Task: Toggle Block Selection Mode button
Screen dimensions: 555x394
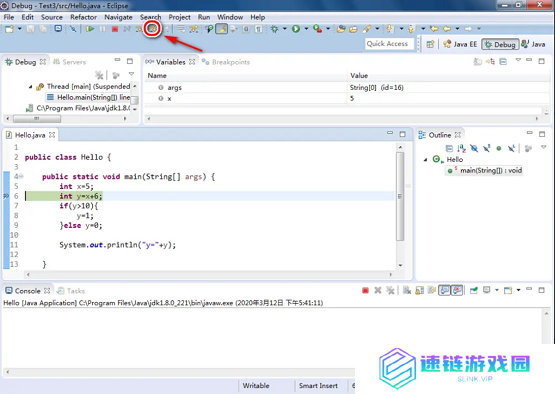Action: pos(246,29)
